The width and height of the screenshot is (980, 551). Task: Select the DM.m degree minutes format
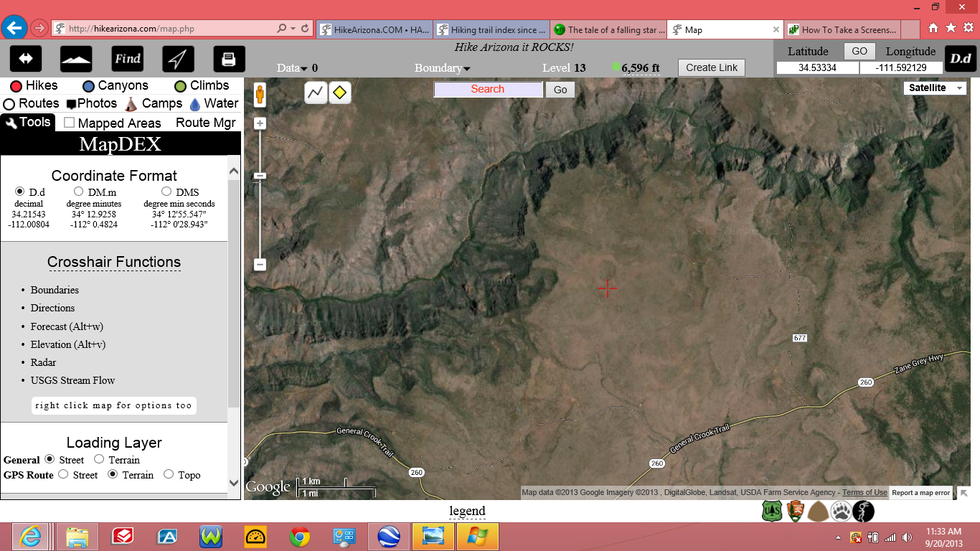(x=78, y=191)
